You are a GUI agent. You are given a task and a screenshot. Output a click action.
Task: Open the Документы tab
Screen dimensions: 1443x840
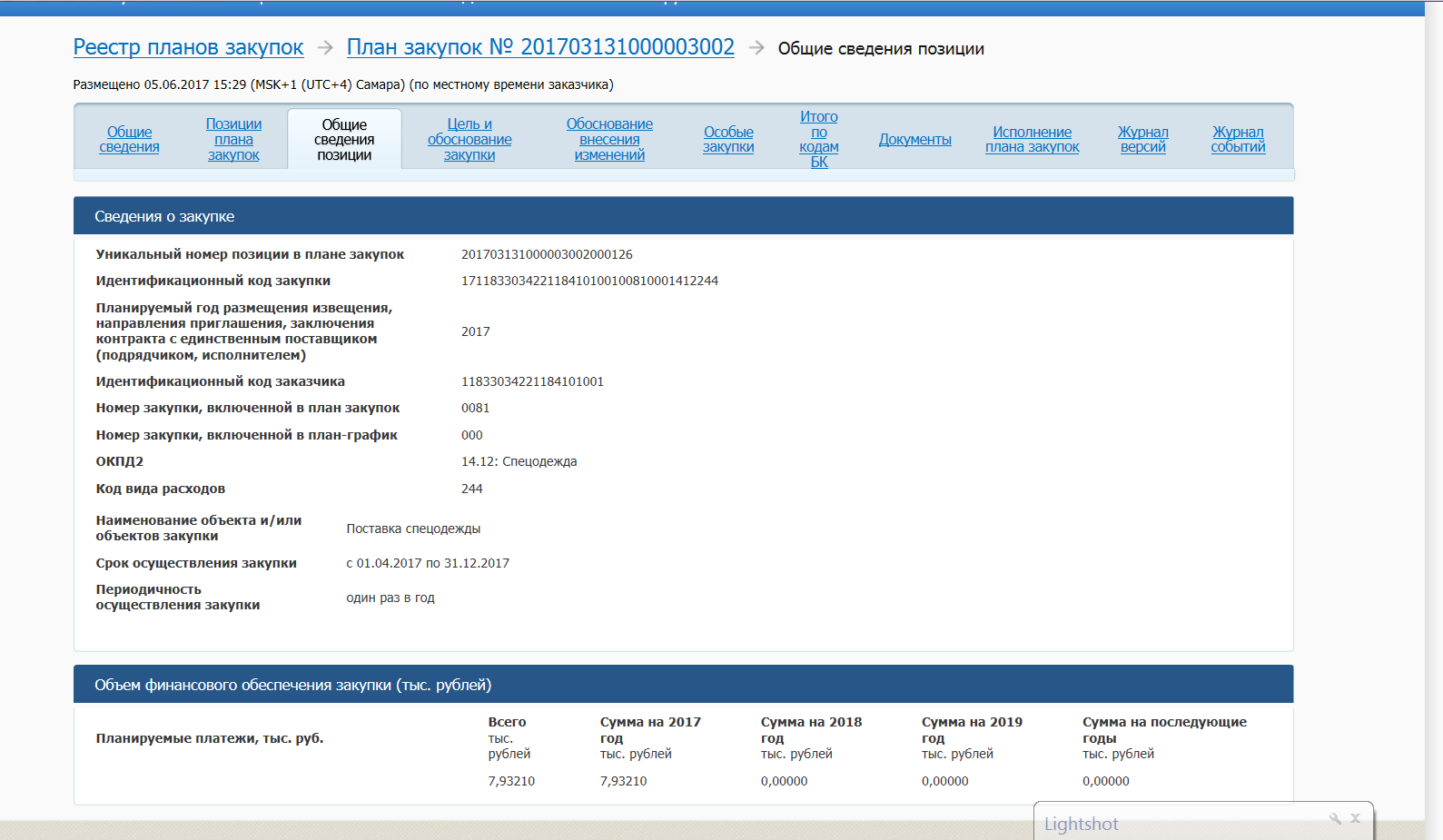914,140
